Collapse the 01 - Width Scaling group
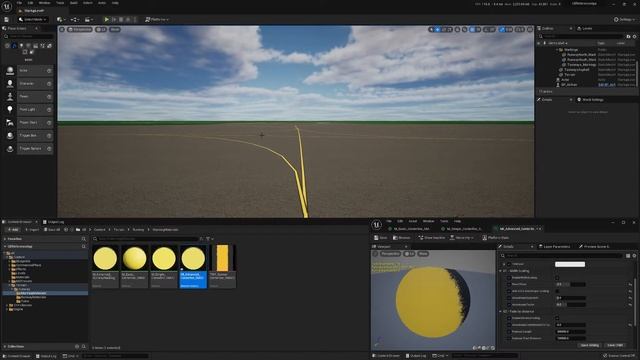The height and width of the screenshot is (360, 640). click(x=501, y=271)
